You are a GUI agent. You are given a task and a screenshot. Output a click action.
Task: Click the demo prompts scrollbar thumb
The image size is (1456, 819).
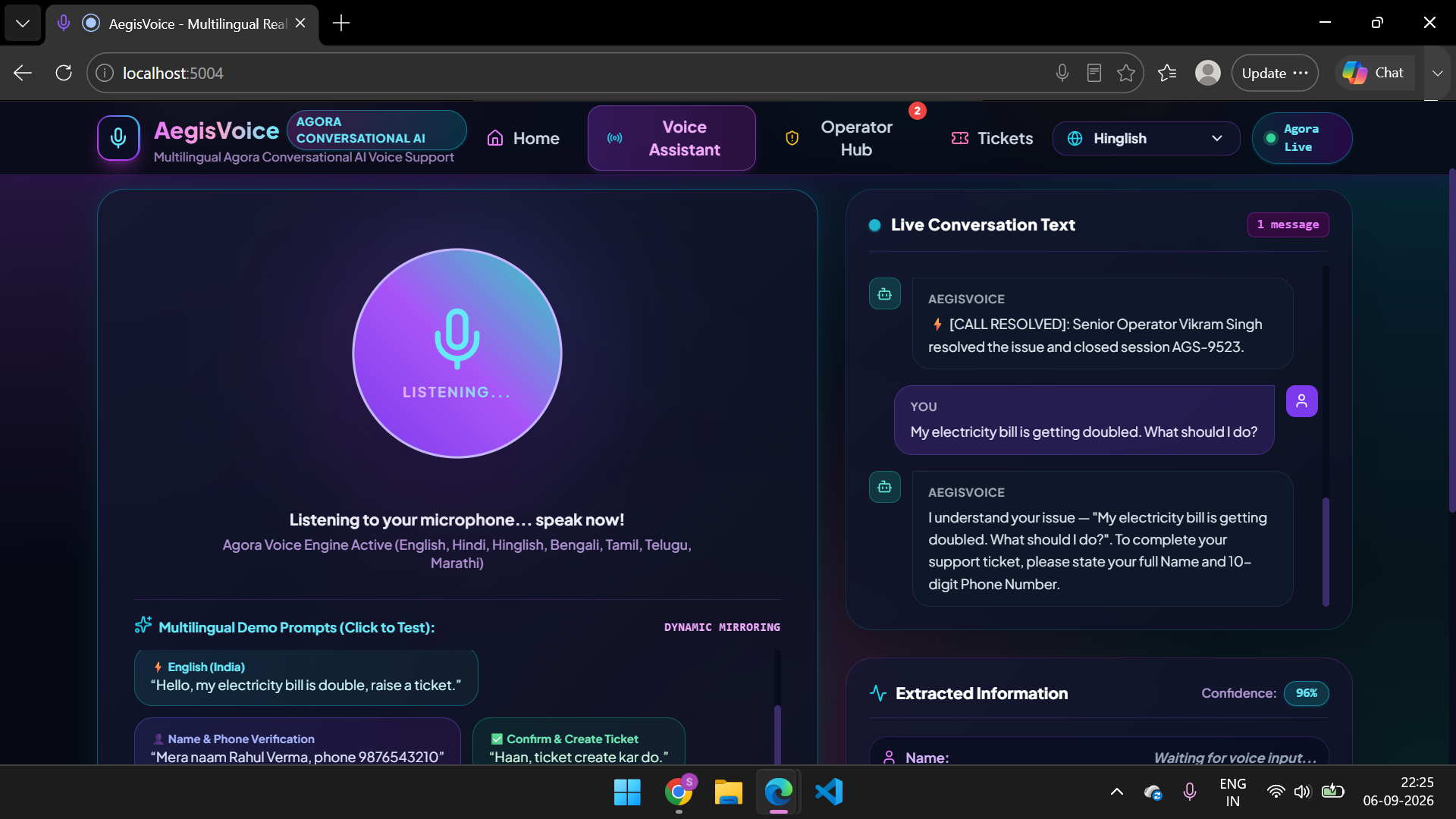coord(777,734)
